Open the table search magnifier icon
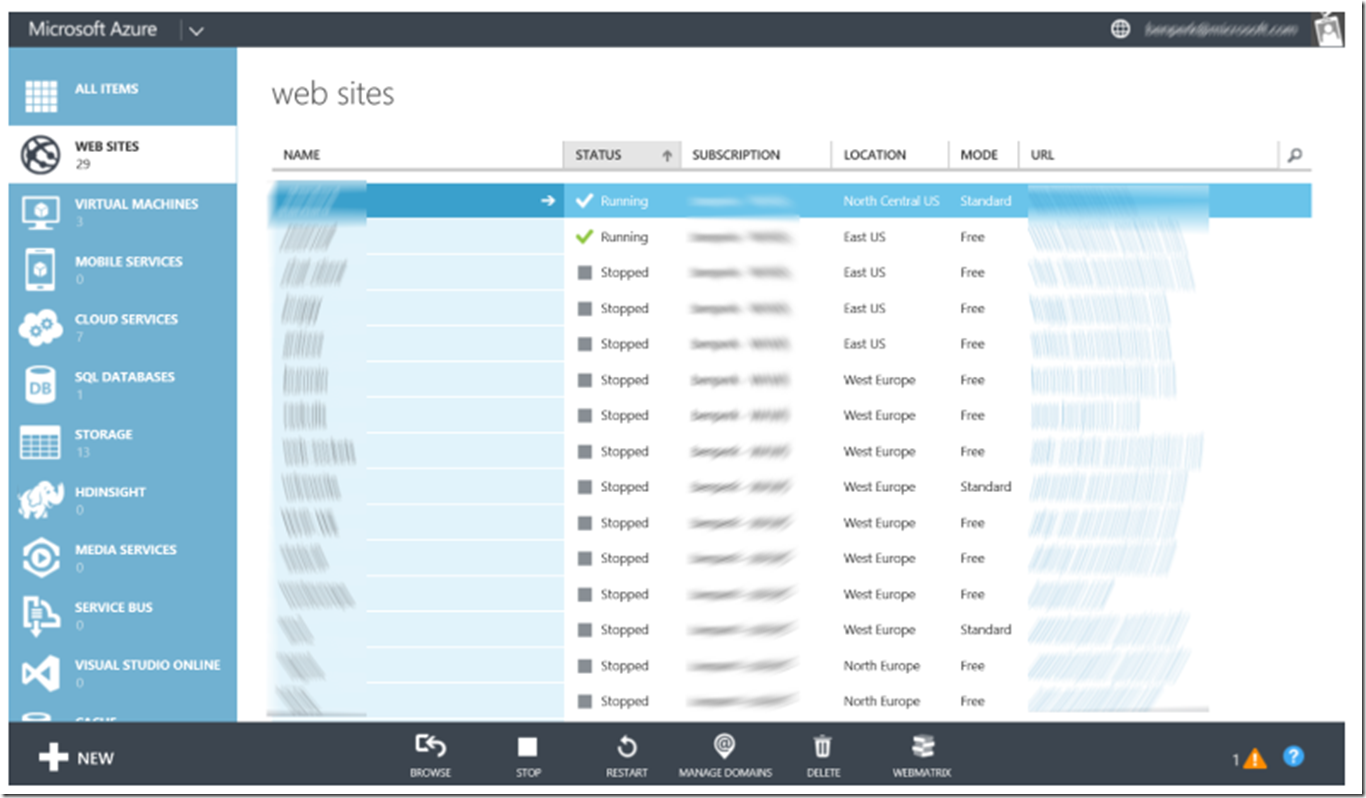 1295,155
